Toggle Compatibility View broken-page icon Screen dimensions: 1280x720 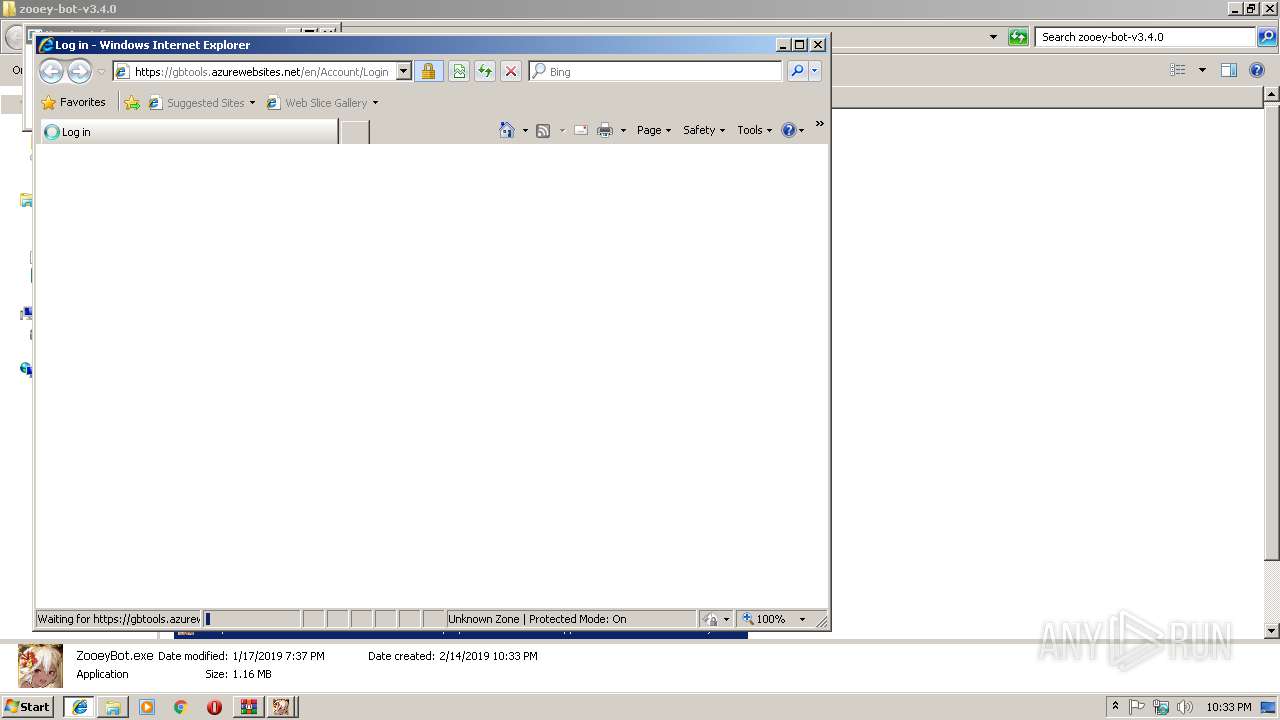459,72
